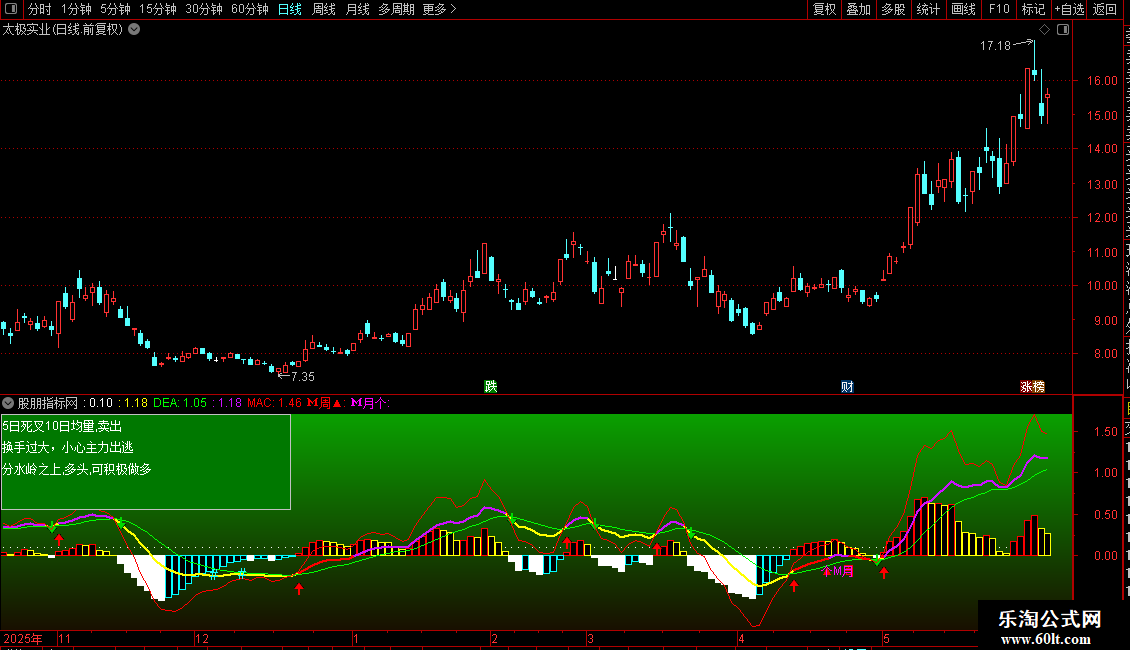
Task: Click the 17.18 high price label
Action: coord(995,45)
